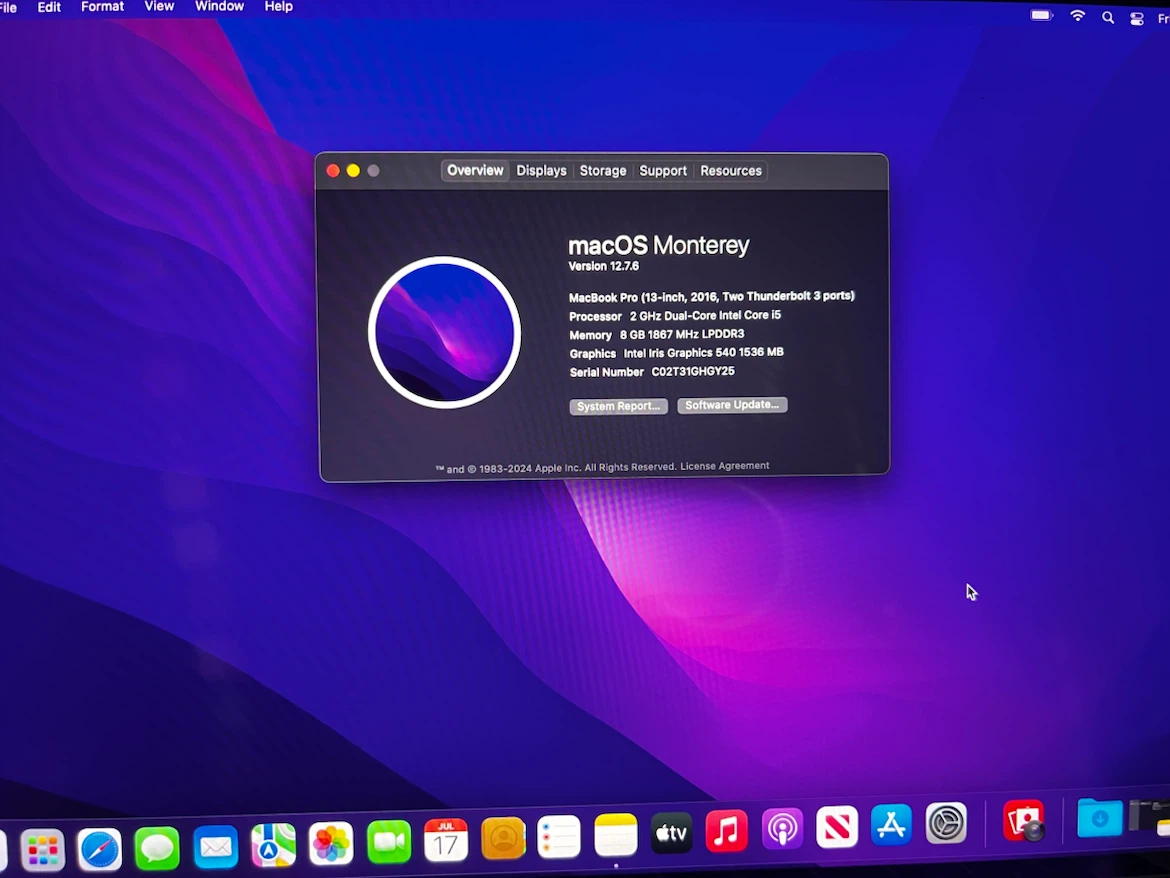Open the Downloads folder in Dock
The image size is (1170, 878).
click(x=1099, y=818)
